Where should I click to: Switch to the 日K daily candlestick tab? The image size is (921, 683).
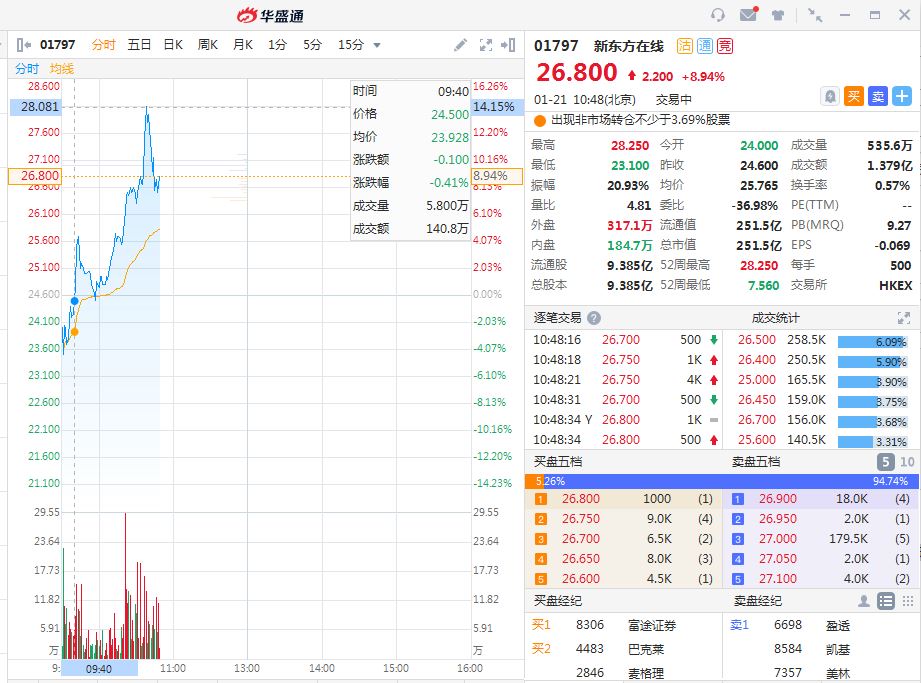pos(173,45)
